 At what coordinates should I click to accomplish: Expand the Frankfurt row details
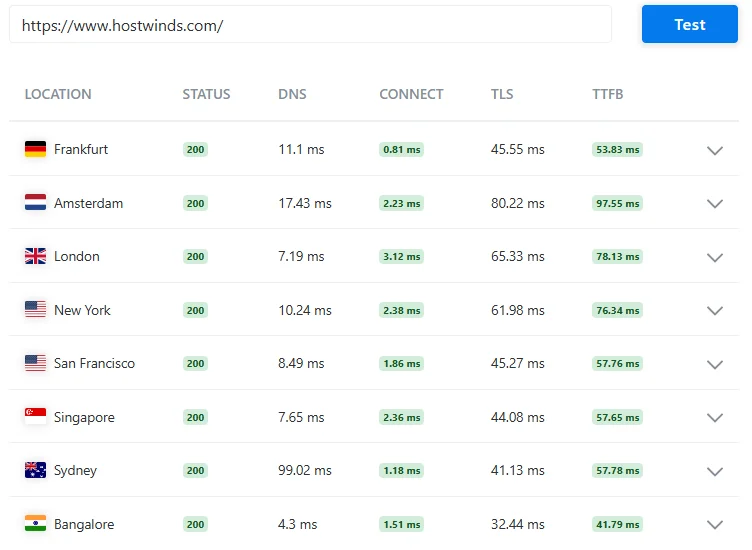[715, 150]
